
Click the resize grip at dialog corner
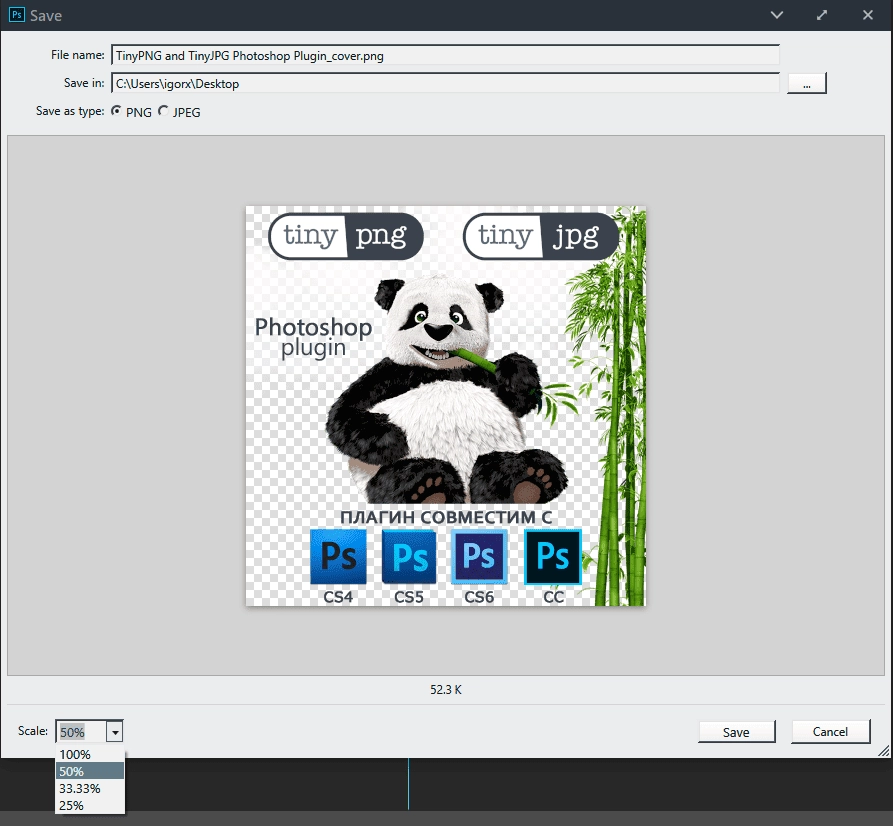tap(884, 751)
